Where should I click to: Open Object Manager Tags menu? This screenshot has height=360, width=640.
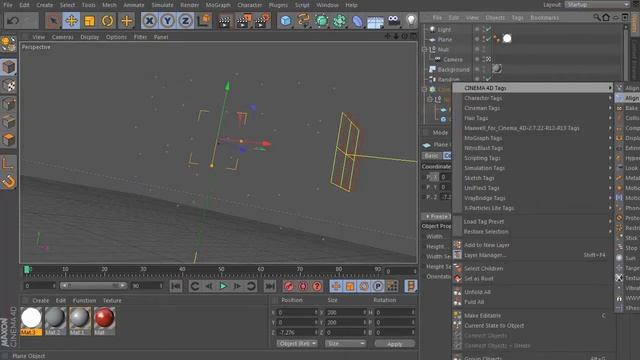pyautogui.click(x=518, y=18)
